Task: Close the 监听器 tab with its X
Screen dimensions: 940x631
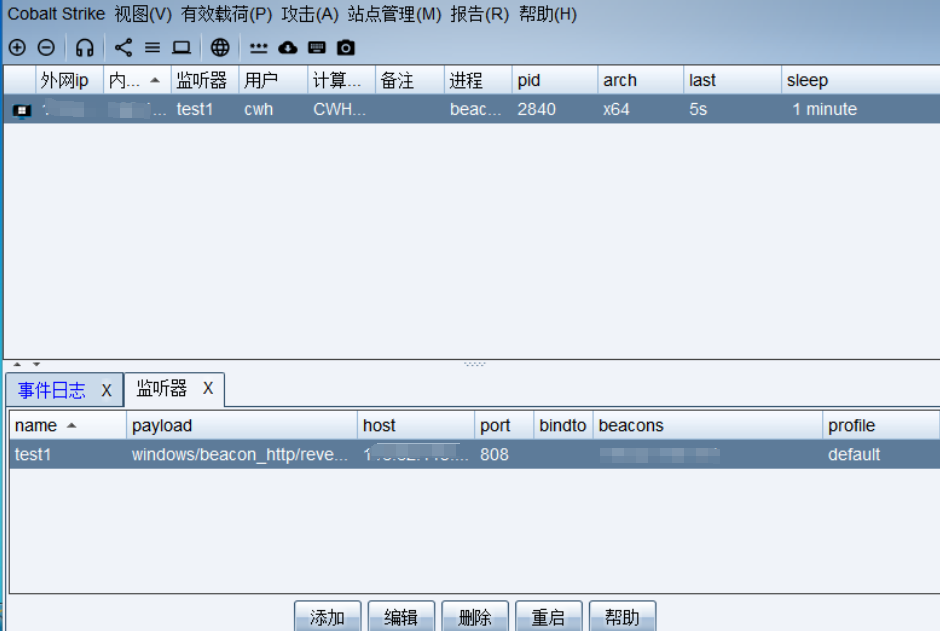Action: click(x=208, y=388)
